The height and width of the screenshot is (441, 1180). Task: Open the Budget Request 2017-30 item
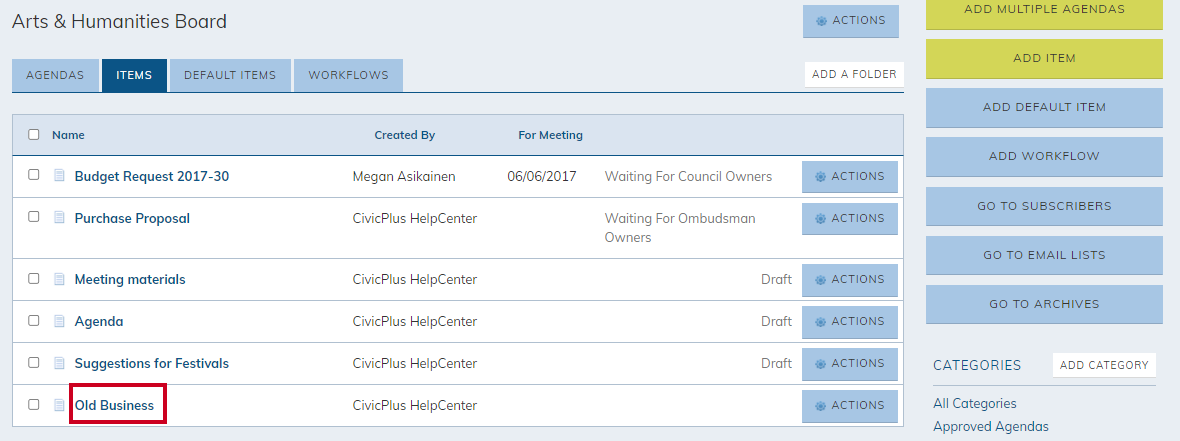pos(151,177)
